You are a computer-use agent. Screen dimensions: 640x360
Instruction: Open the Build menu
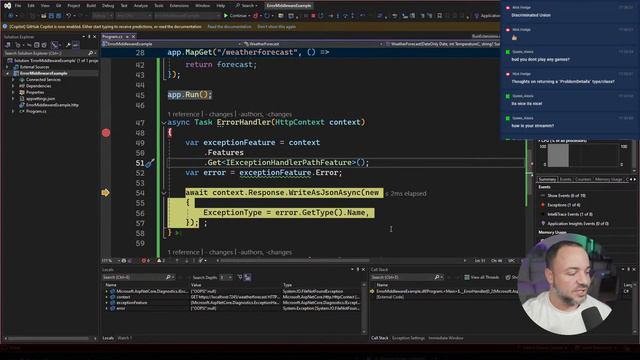click(91, 6)
